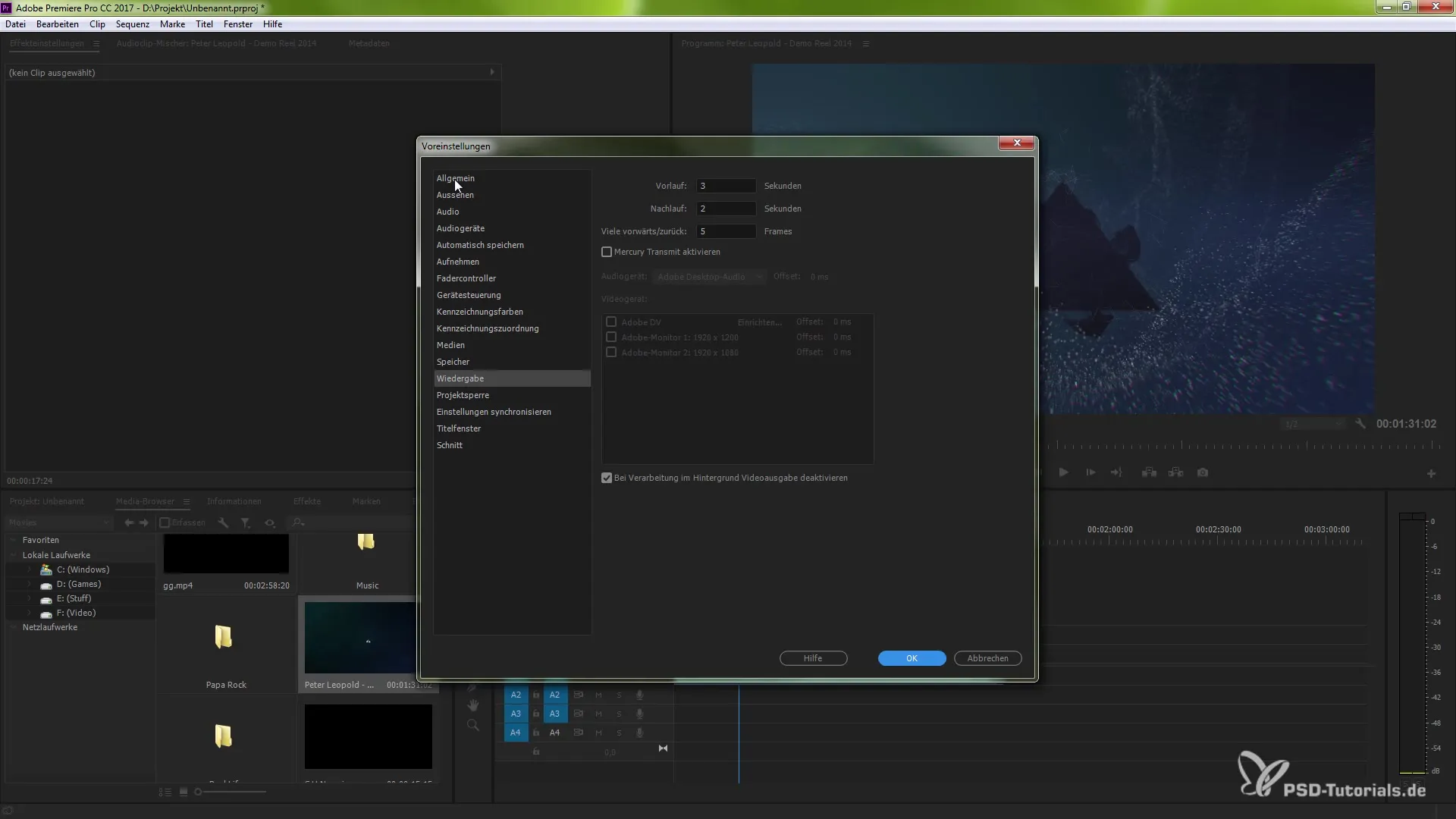Navigate back in Media-Browser
The height and width of the screenshot is (819, 1456).
pos(129,522)
